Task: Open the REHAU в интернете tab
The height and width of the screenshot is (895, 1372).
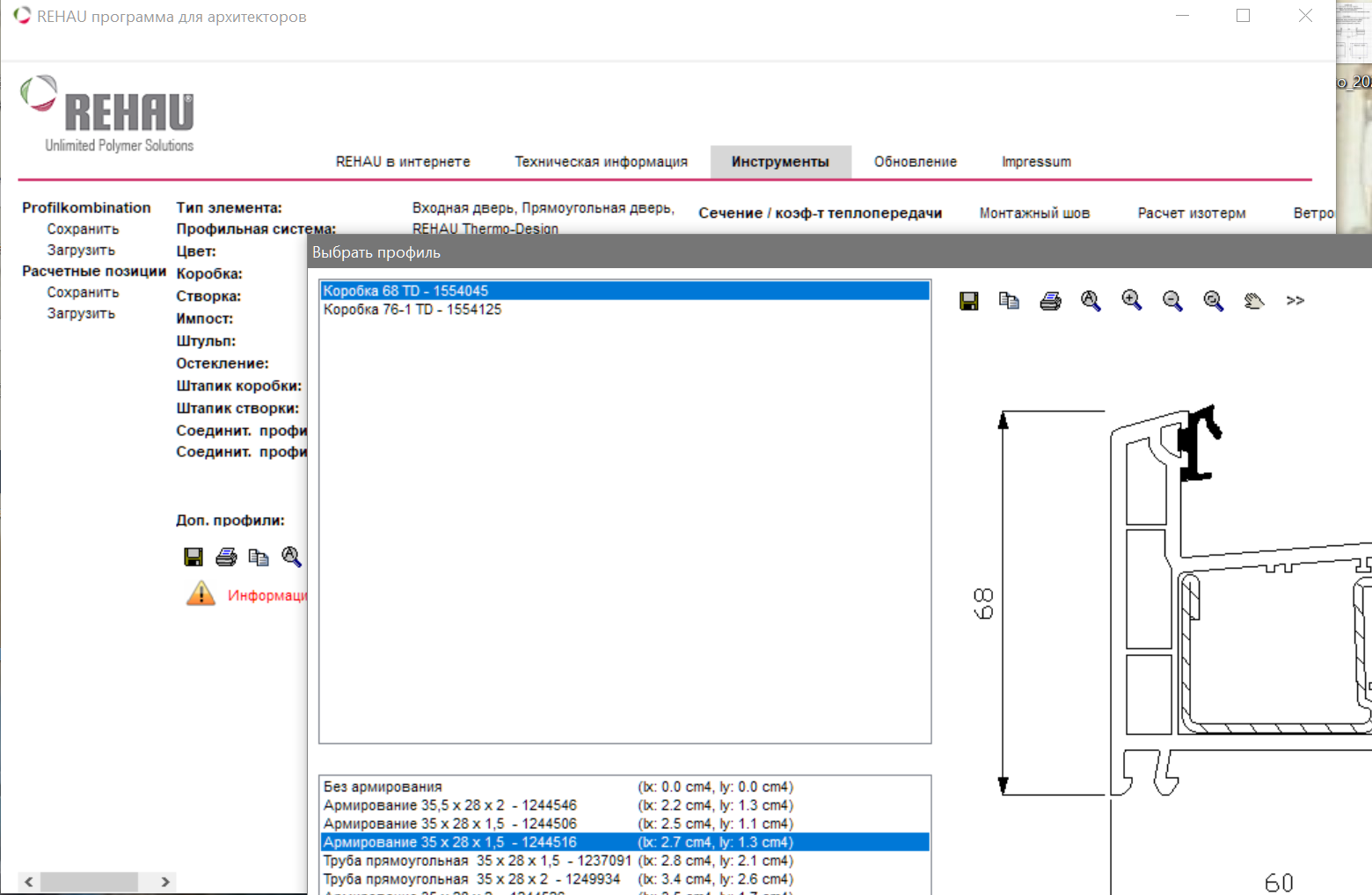Action: [403, 162]
